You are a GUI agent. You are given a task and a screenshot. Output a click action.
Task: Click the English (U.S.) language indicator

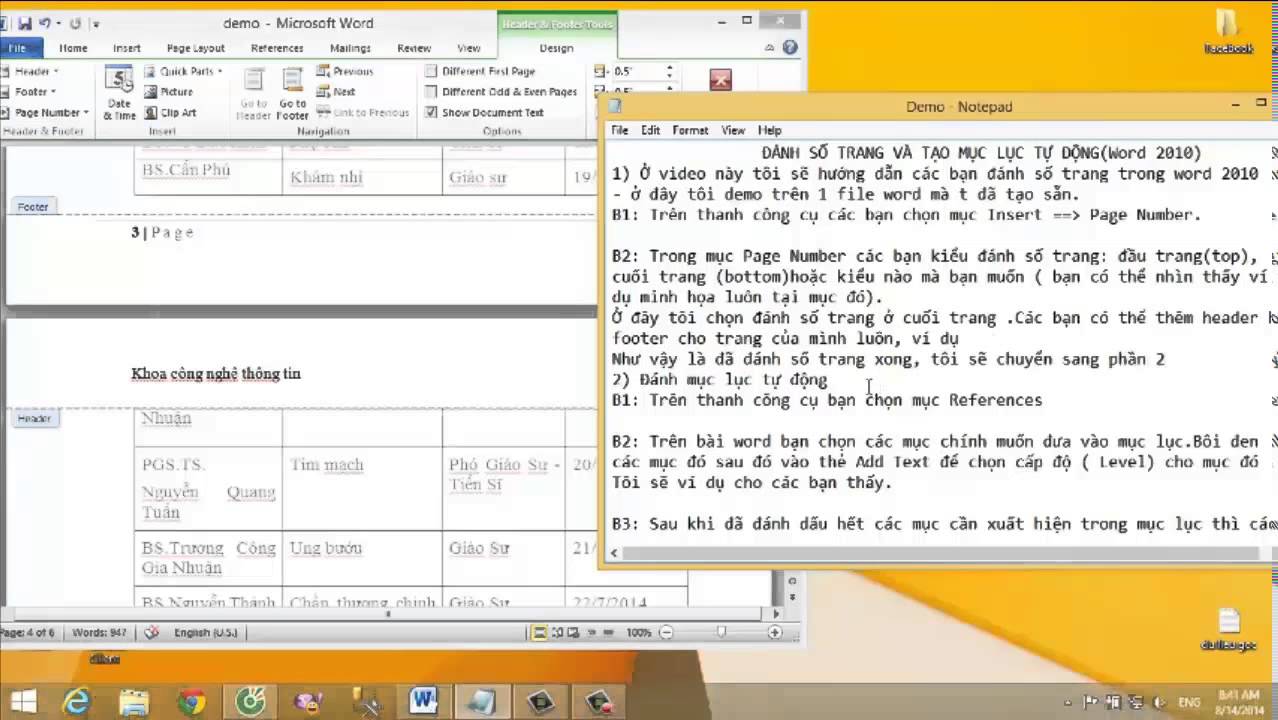pyautogui.click(x=204, y=632)
